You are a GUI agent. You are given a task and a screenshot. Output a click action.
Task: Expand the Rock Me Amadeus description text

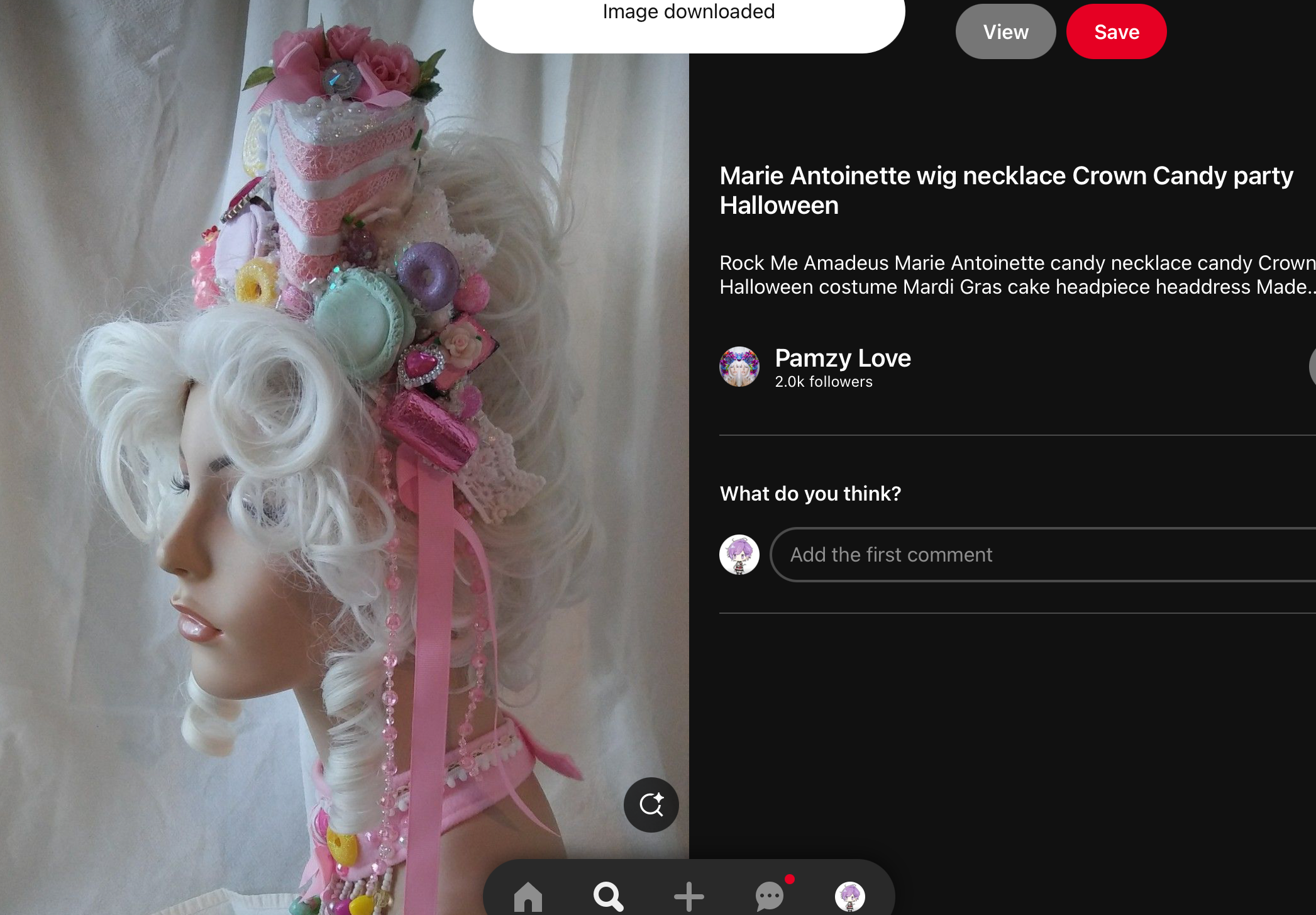(1017, 275)
